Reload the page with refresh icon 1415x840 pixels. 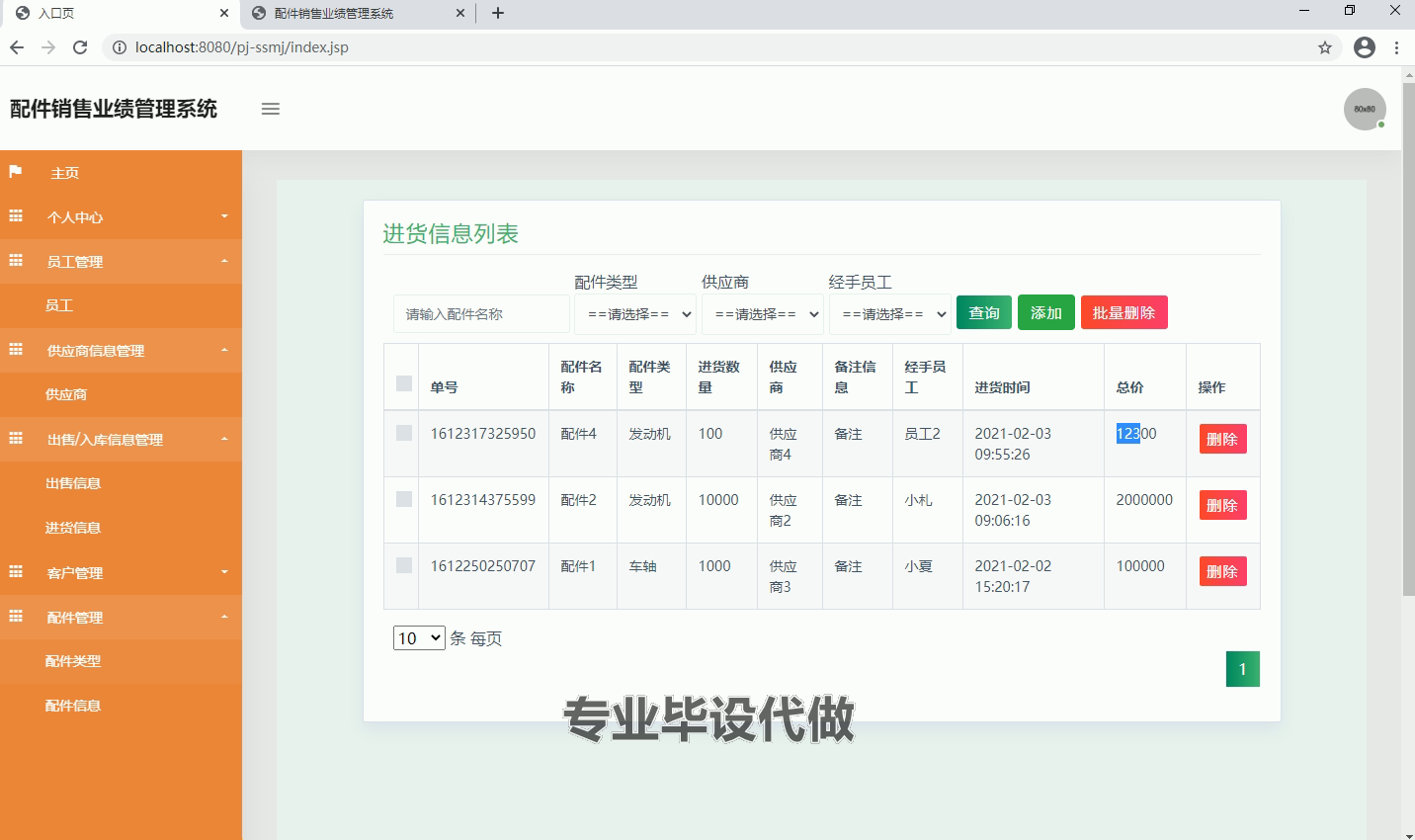click(x=80, y=47)
